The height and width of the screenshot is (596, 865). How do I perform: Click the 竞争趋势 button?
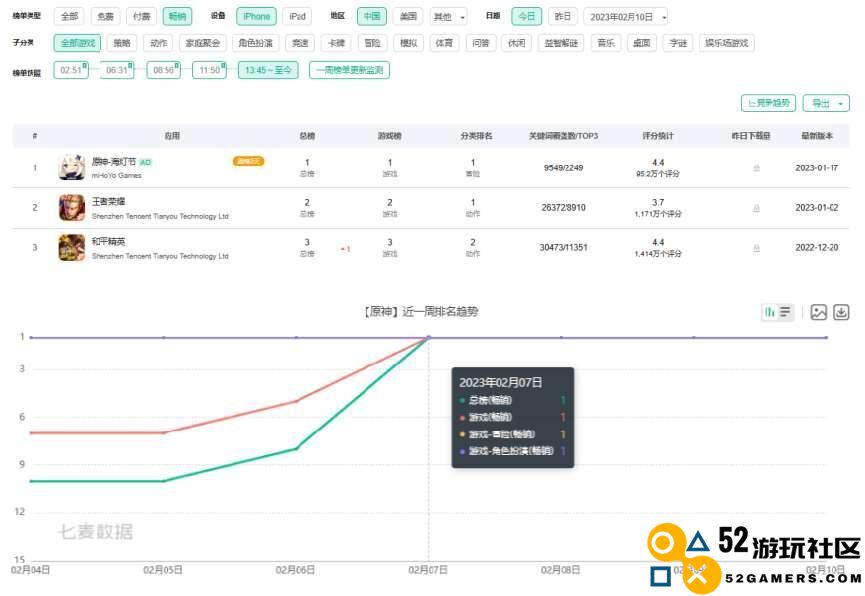click(768, 103)
